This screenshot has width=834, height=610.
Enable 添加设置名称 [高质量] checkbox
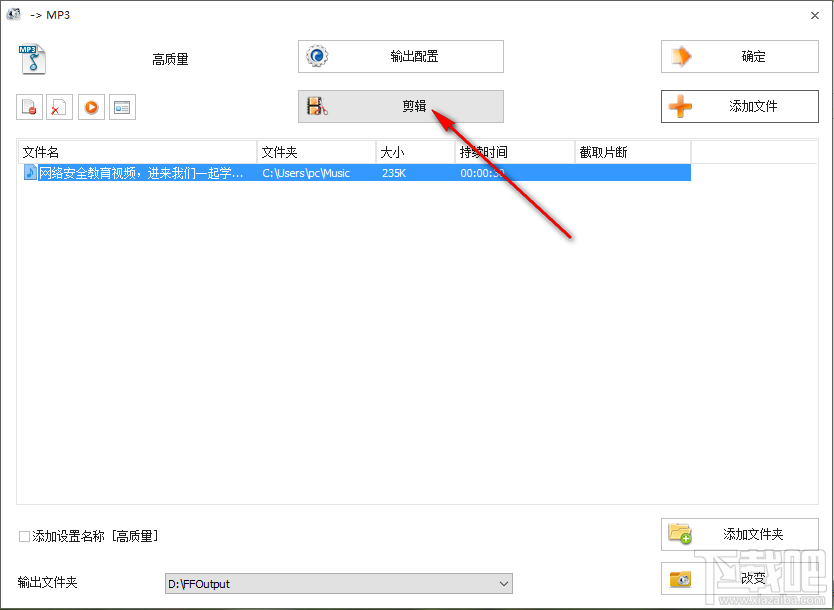point(24,536)
